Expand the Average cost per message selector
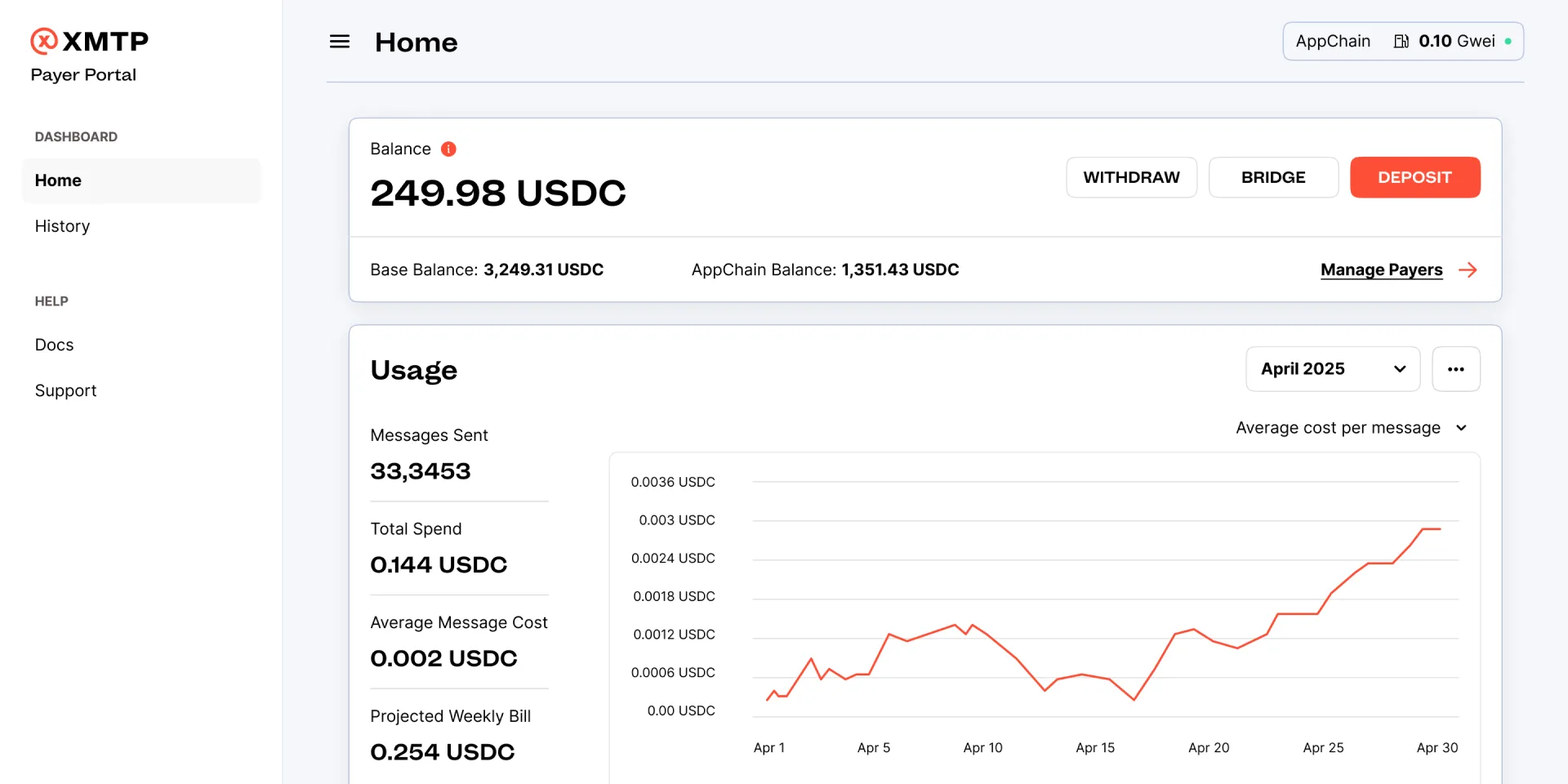This screenshot has width=1568, height=784. pyautogui.click(x=1352, y=428)
